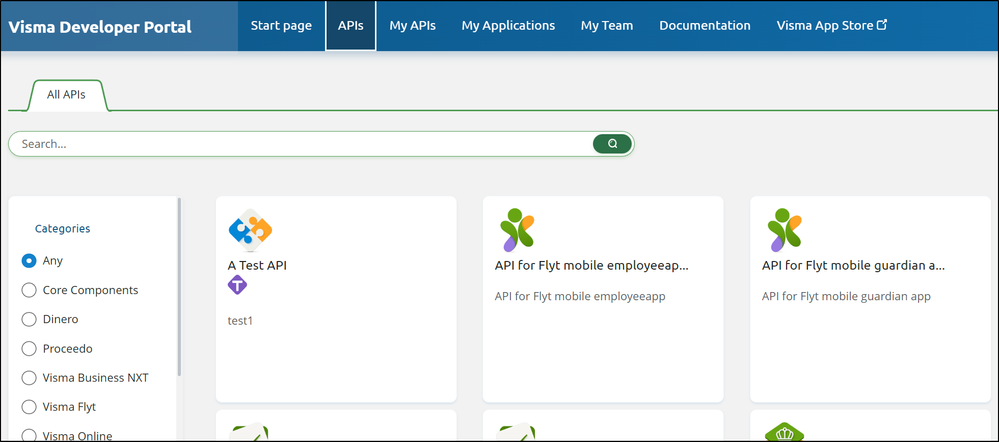
Task: Open Visma App Store link
Action: pyautogui.click(x=831, y=25)
